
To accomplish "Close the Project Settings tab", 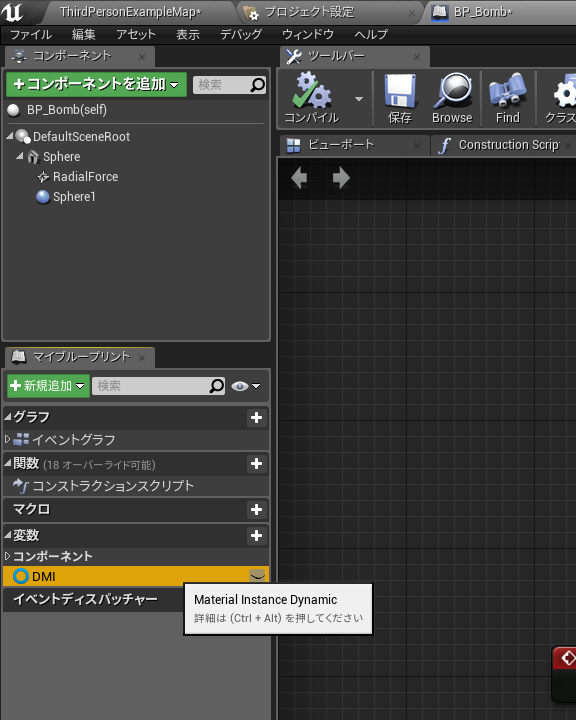I will [x=412, y=13].
